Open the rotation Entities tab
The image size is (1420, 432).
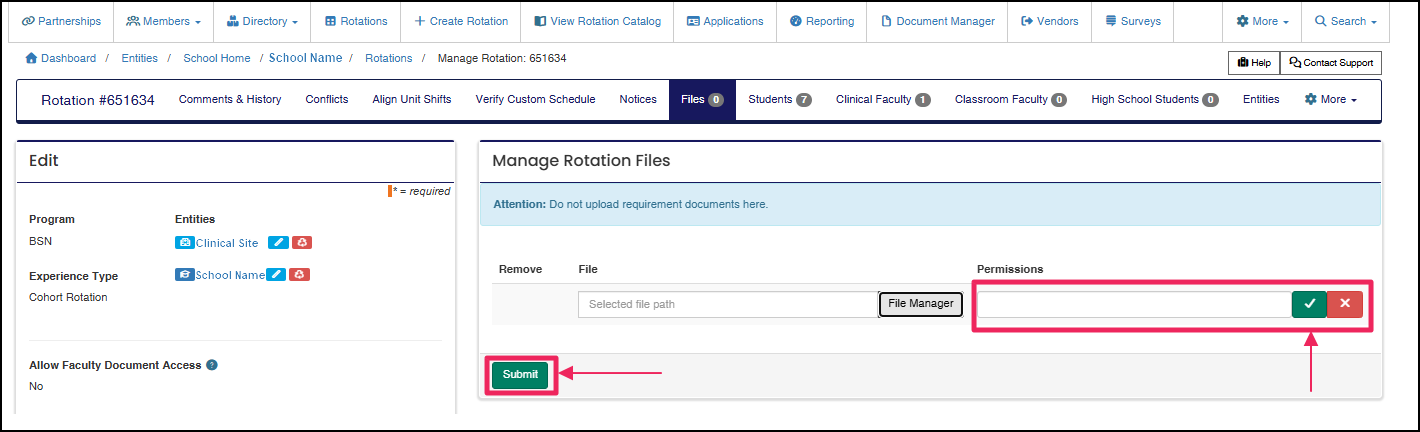pos(1261,100)
